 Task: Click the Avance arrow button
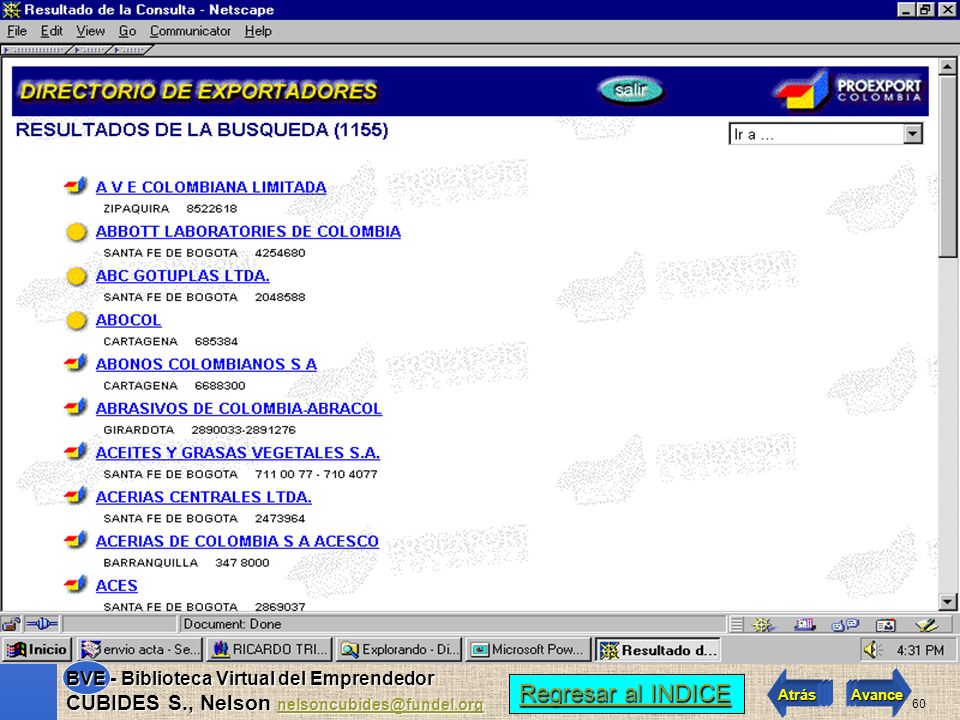click(879, 694)
